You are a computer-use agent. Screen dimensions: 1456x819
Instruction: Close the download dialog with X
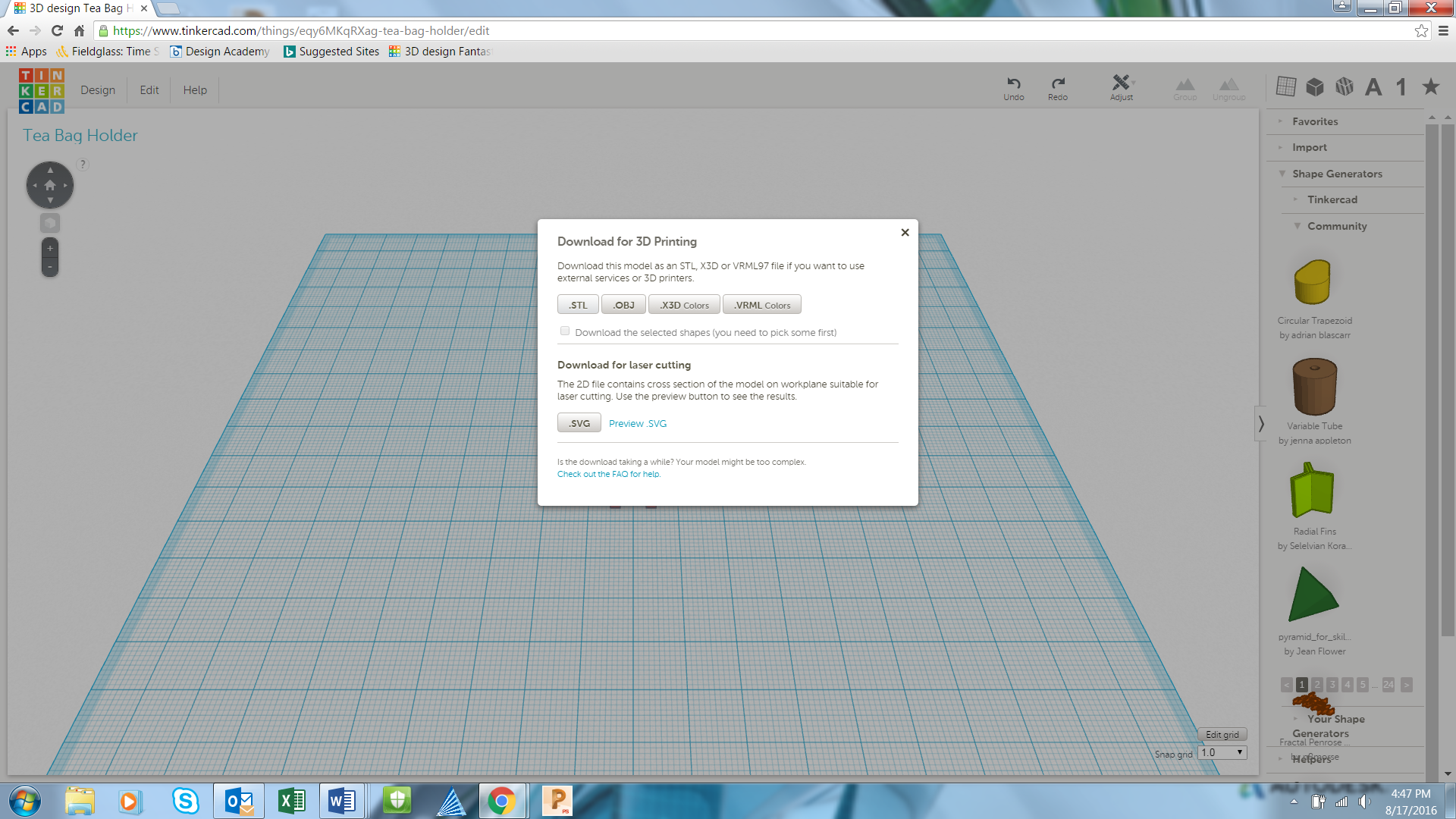[905, 233]
